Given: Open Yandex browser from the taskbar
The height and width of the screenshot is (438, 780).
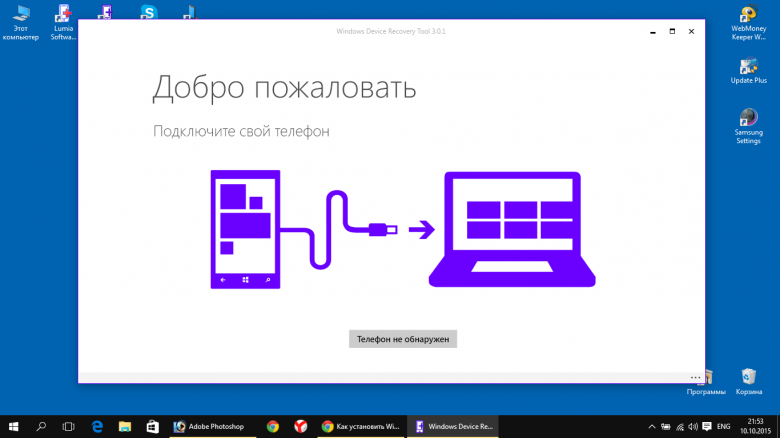Looking at the screenshot, I should [x=300, y=427].
